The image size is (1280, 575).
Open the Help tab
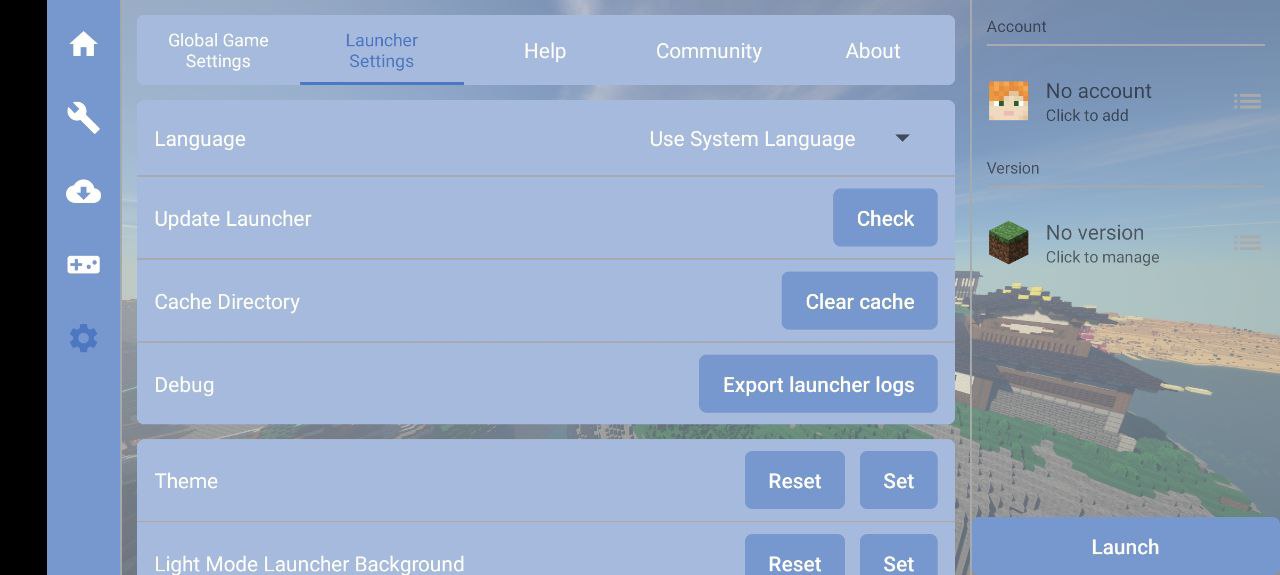[x=545, y=51]
